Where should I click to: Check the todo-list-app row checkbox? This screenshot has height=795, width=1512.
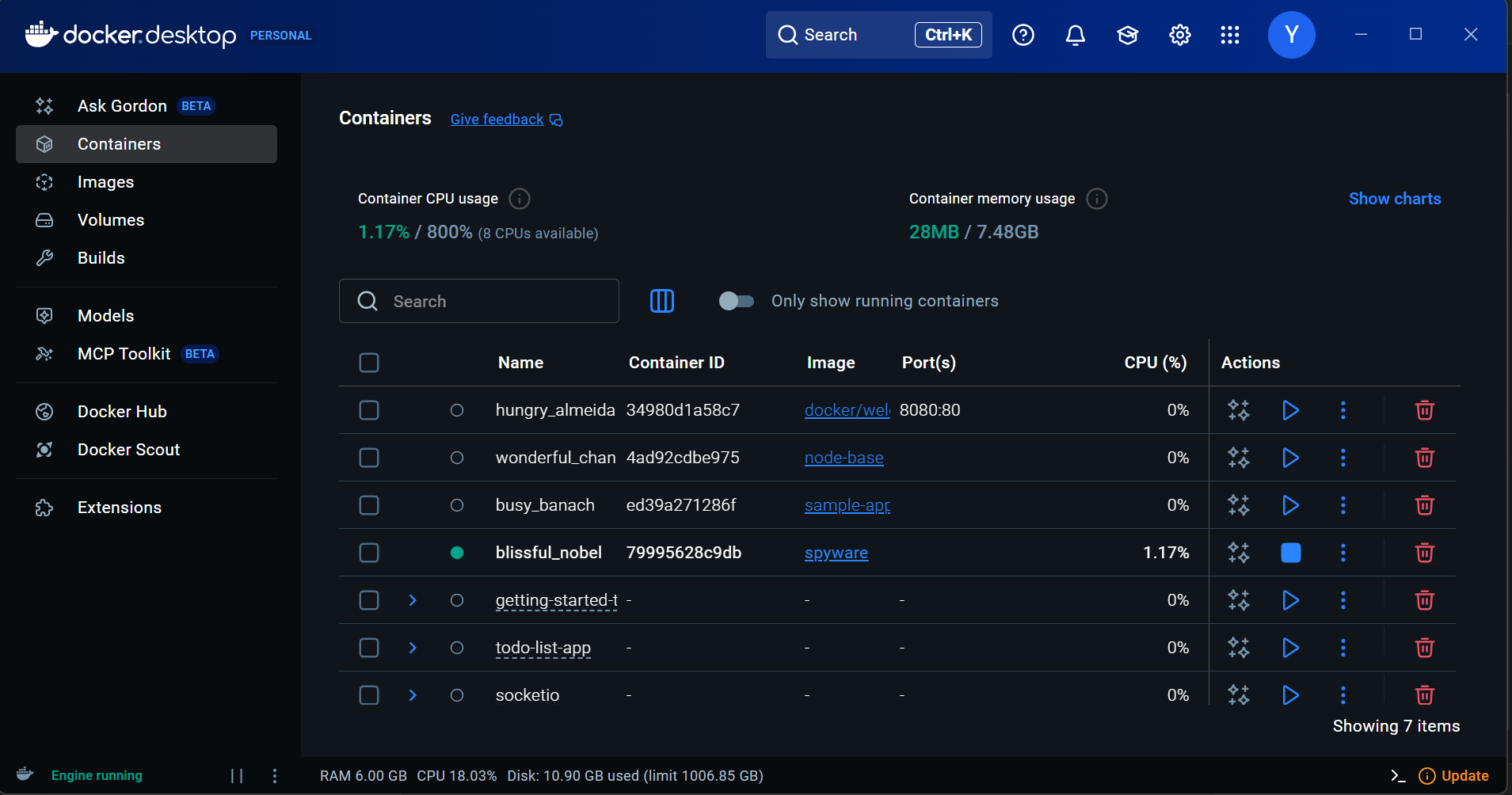coord(369,648)
